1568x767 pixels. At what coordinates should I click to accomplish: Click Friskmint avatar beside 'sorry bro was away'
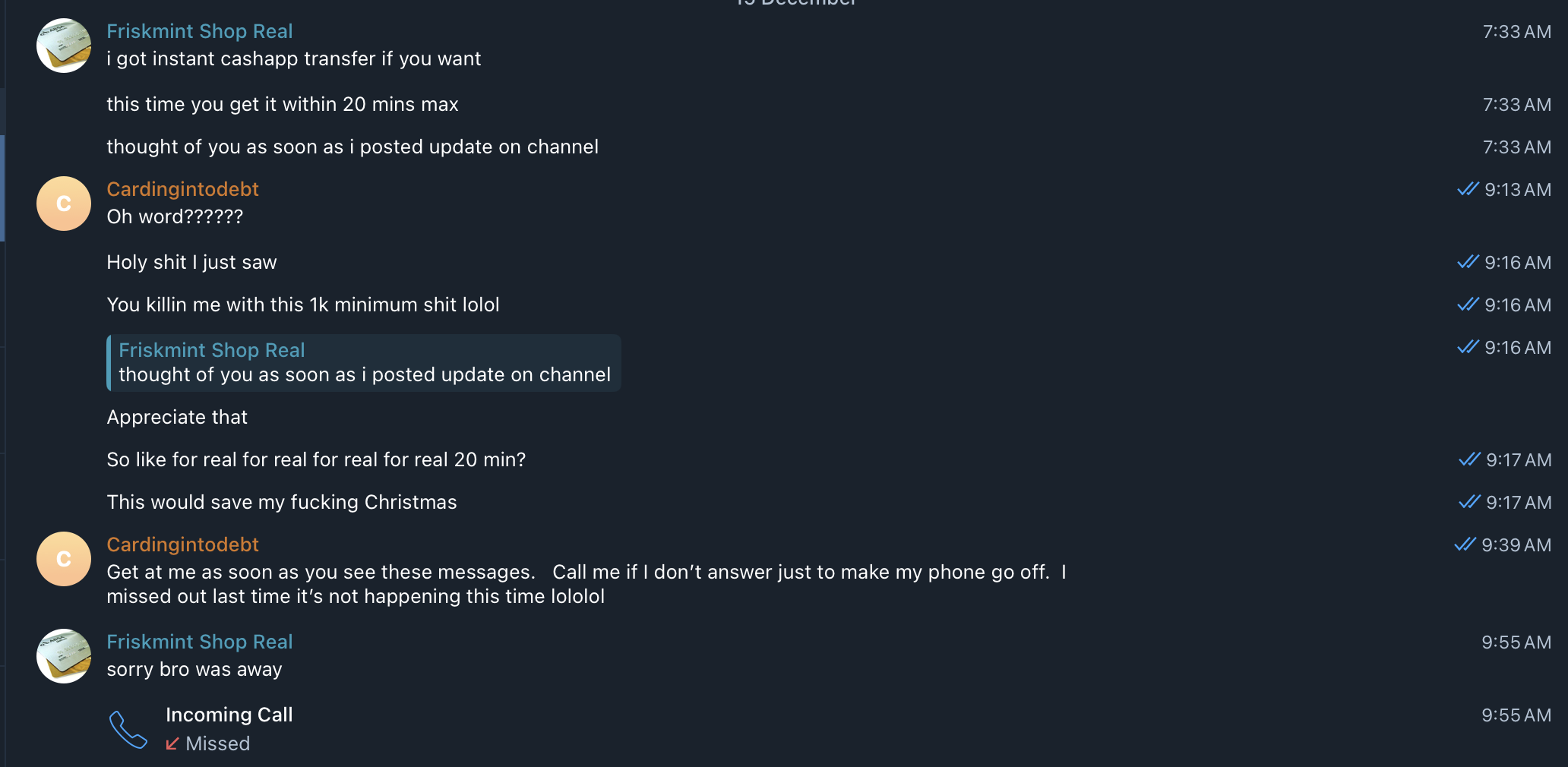pyautogui.click(x=64, y=656)
